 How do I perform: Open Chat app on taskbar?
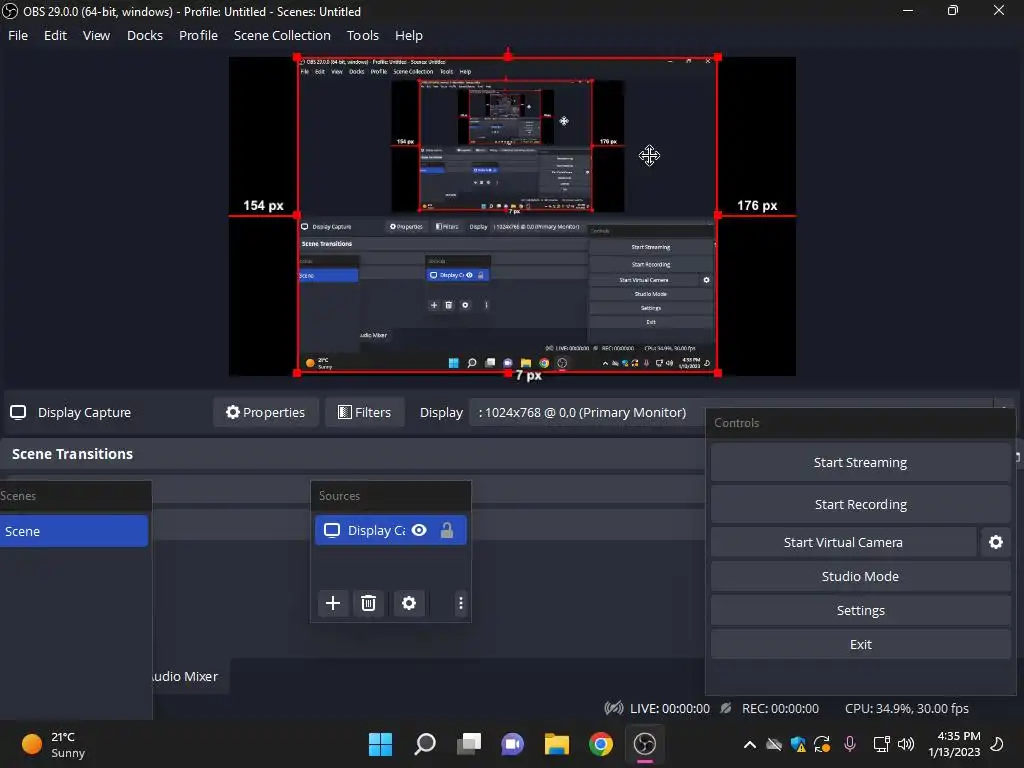point(513,744)
